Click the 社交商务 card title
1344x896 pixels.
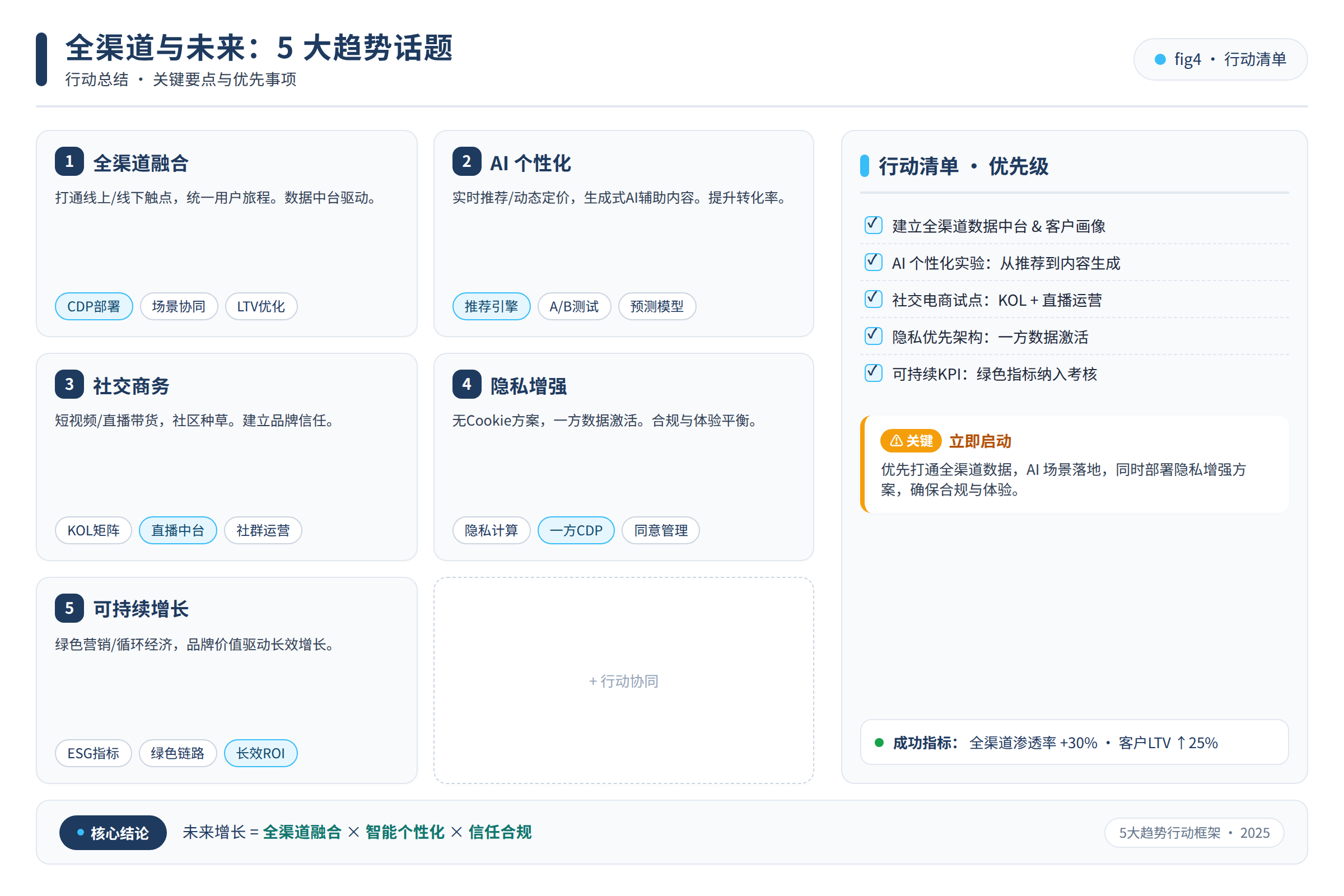point(132,386)
